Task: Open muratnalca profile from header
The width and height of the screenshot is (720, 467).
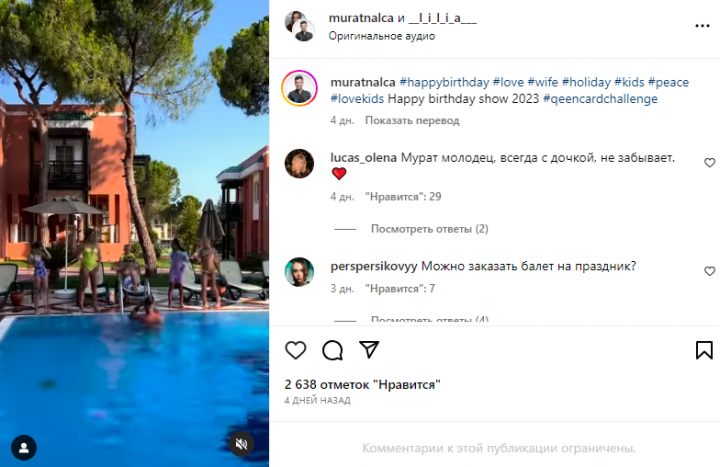Action: point(361,18)
